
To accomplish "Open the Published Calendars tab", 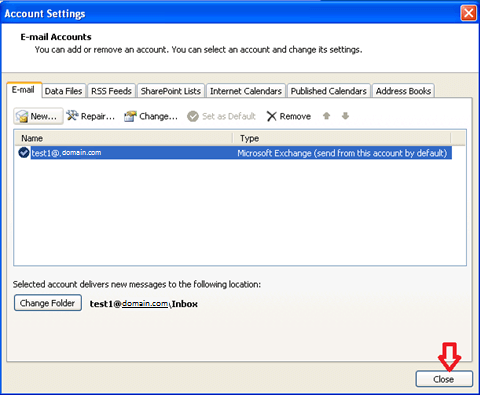I will coord(329,91).
